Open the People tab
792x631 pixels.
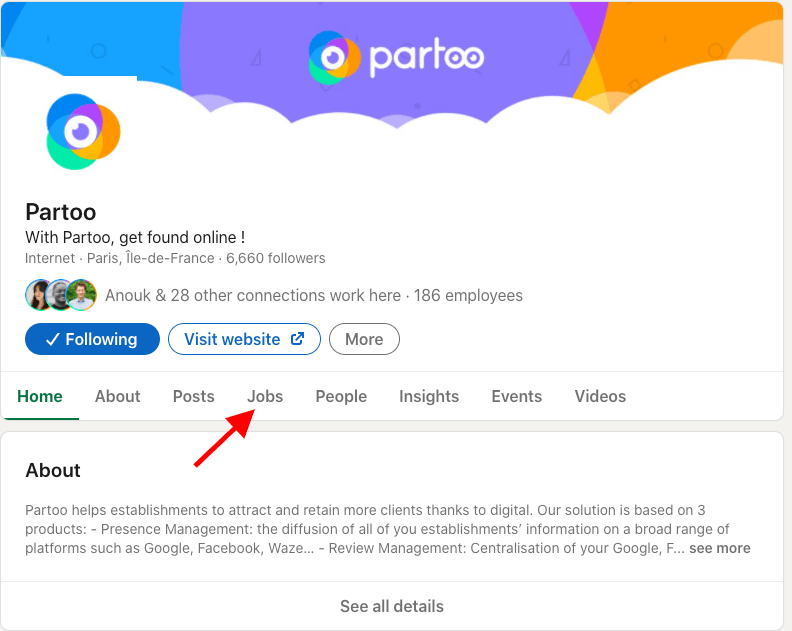pos(341,396)
